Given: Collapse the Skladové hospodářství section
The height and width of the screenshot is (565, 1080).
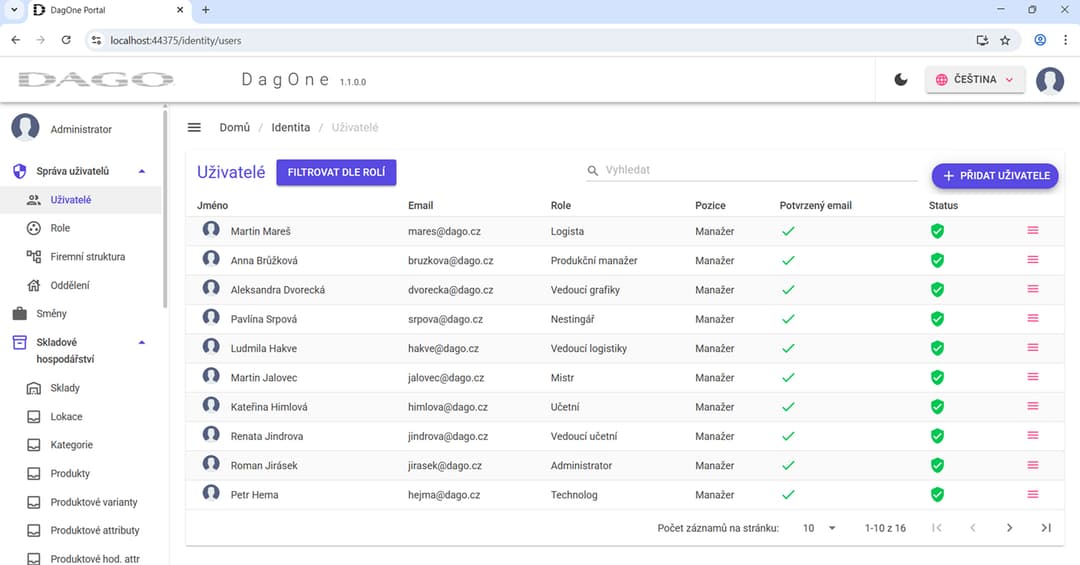Looking at the screenshot, I should click(x=142, y=342).
